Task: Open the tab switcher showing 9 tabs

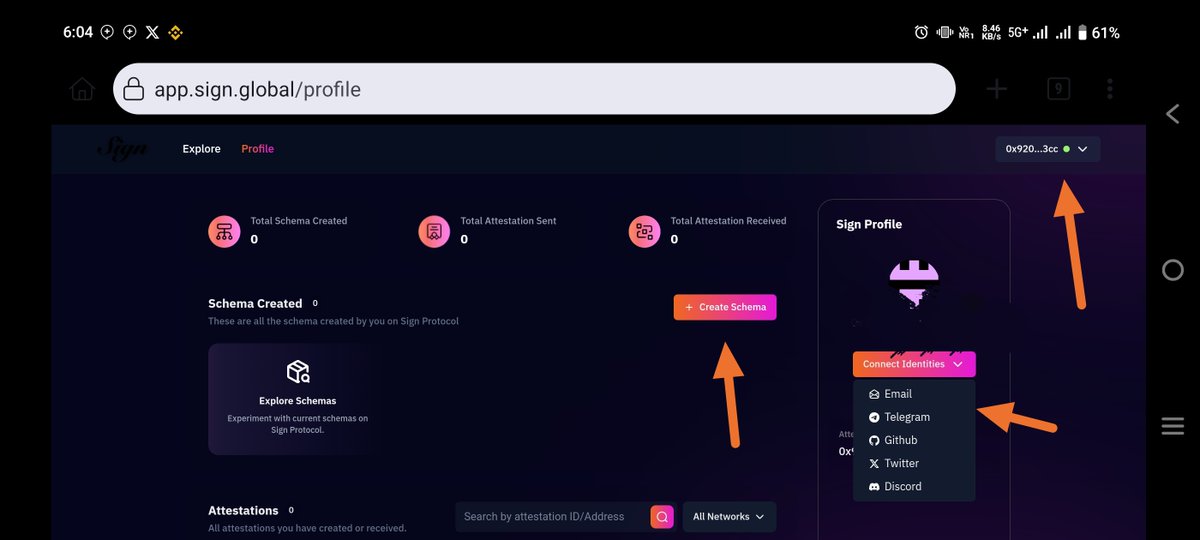Action: (x=1058, y=90)
